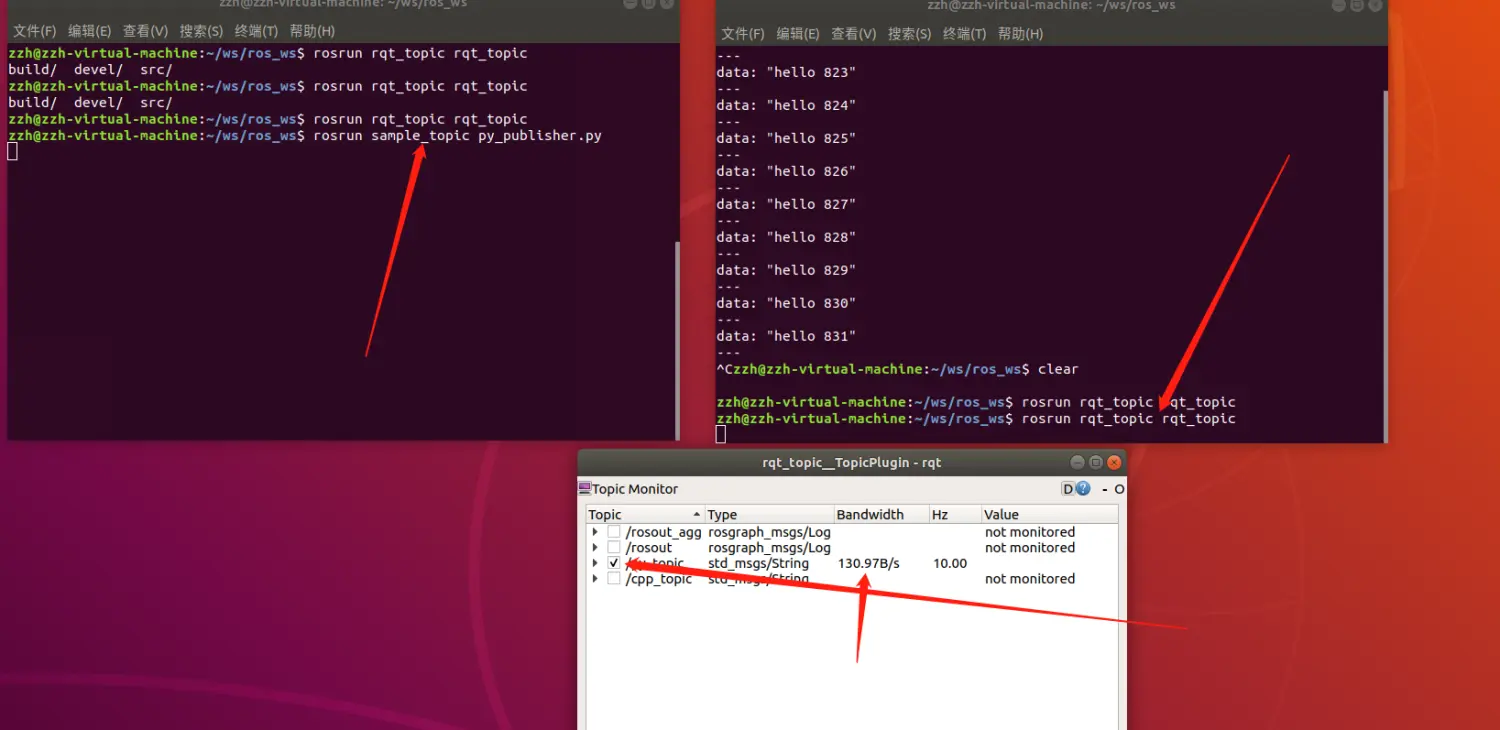Close the rqt_topic__TopicPlugin window

pyautogui.click(x=1114, y=462)
